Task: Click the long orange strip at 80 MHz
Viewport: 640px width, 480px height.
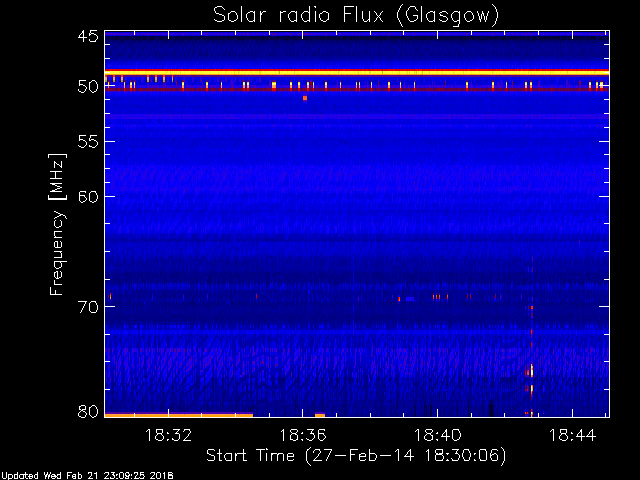Action: tap(179, 416)
